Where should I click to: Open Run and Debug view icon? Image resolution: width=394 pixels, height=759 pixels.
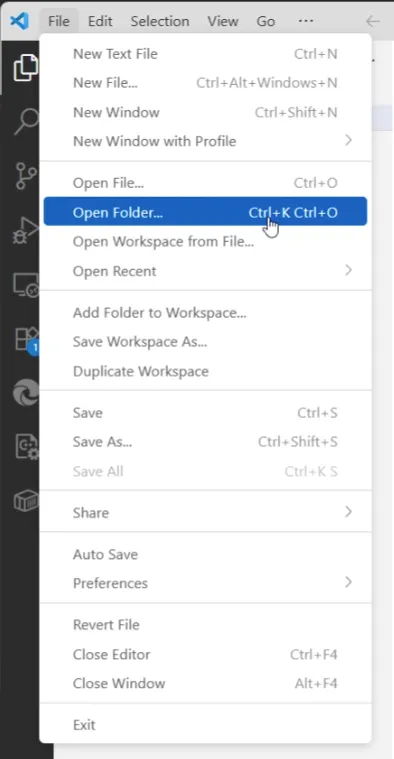click(x=25, y=230)
